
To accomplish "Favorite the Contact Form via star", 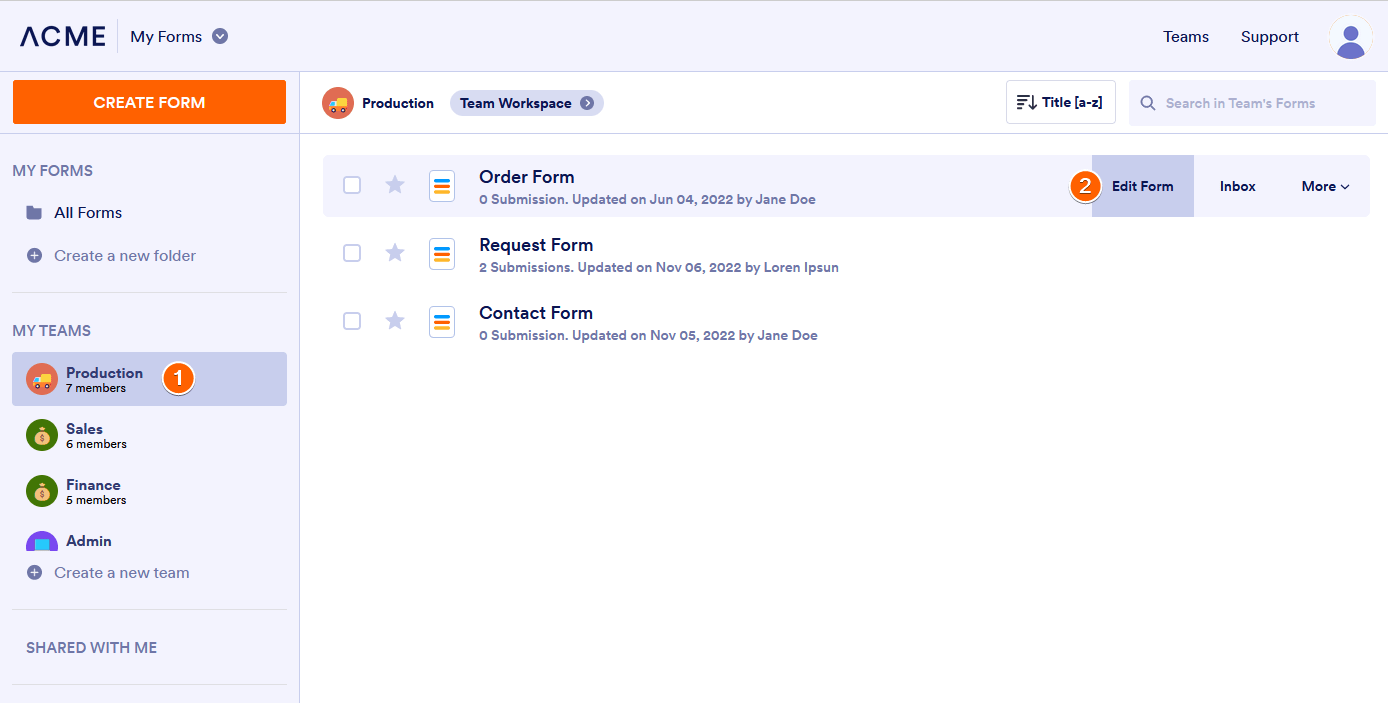I will click(x=395, y=321).
